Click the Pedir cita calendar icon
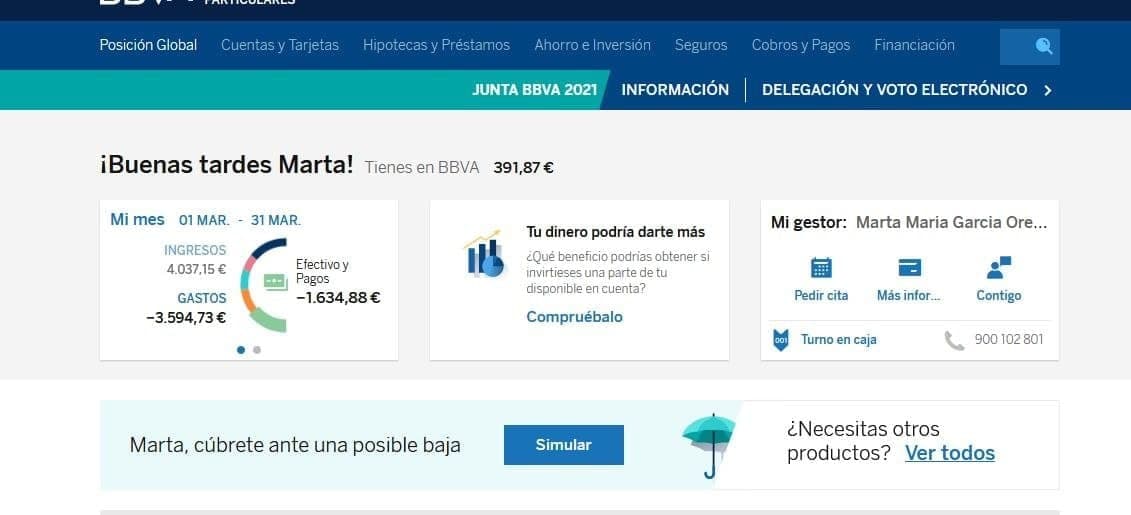 [x=821, y=267]
